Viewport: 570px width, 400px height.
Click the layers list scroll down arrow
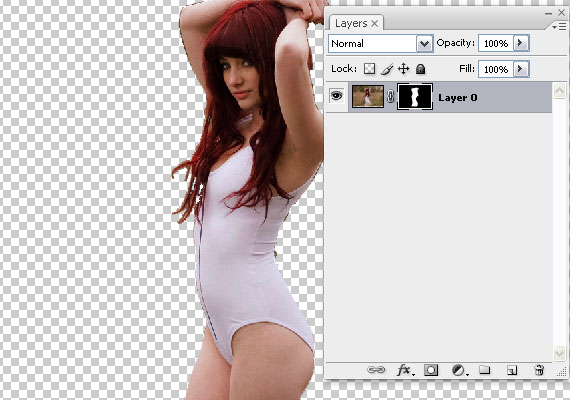click(x=559, y=353)
